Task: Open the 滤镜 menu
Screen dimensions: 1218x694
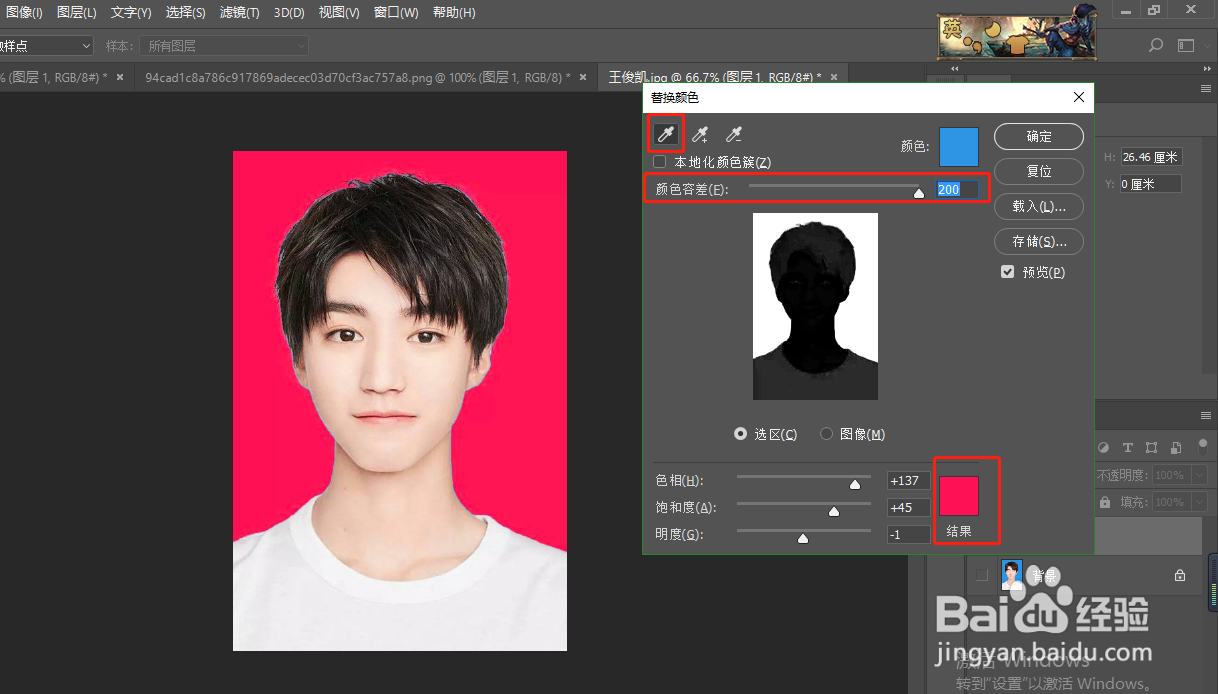Action: pyautogui.click(x=239, y=13)
